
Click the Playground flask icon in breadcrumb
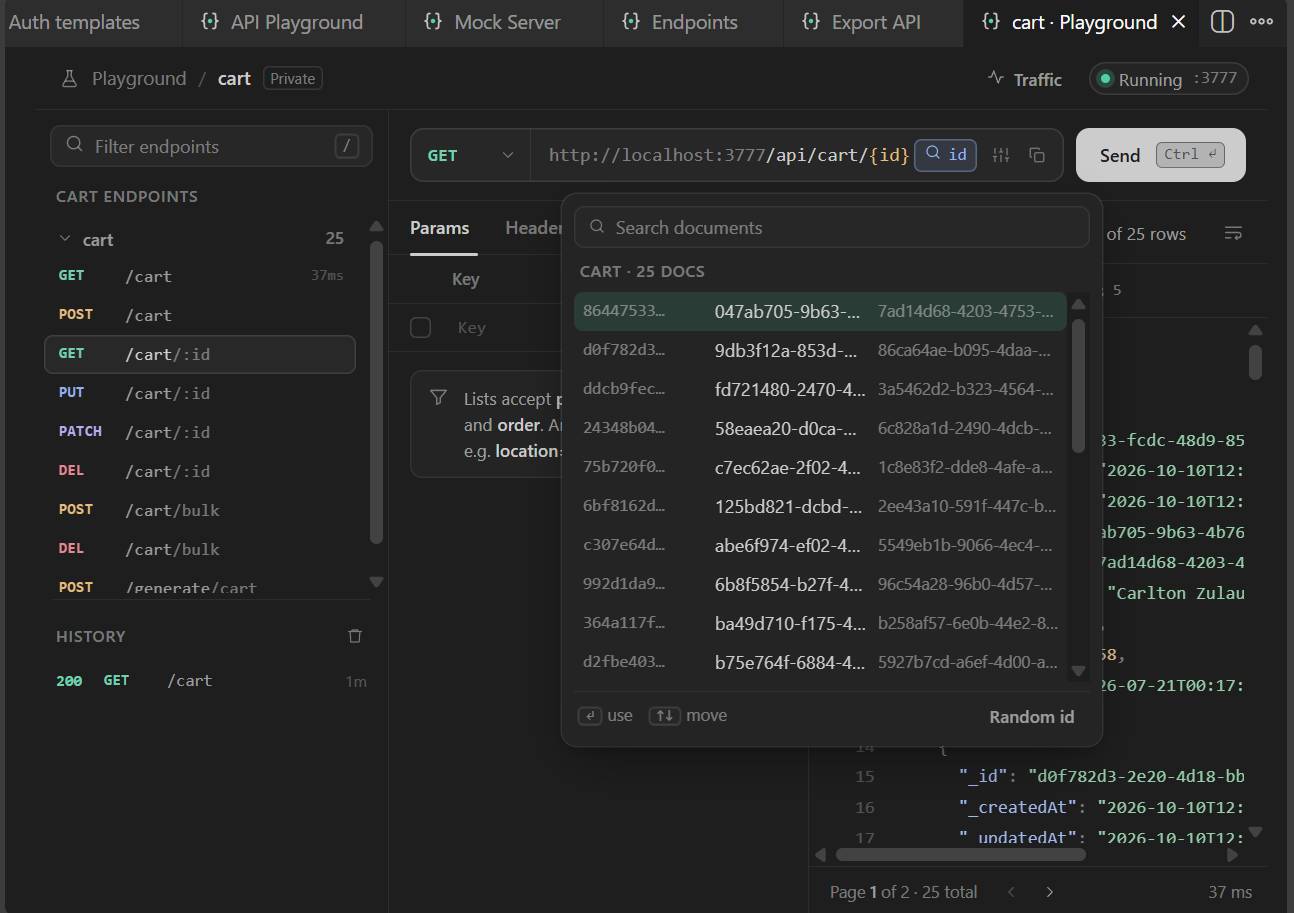[x=69, y=79]
